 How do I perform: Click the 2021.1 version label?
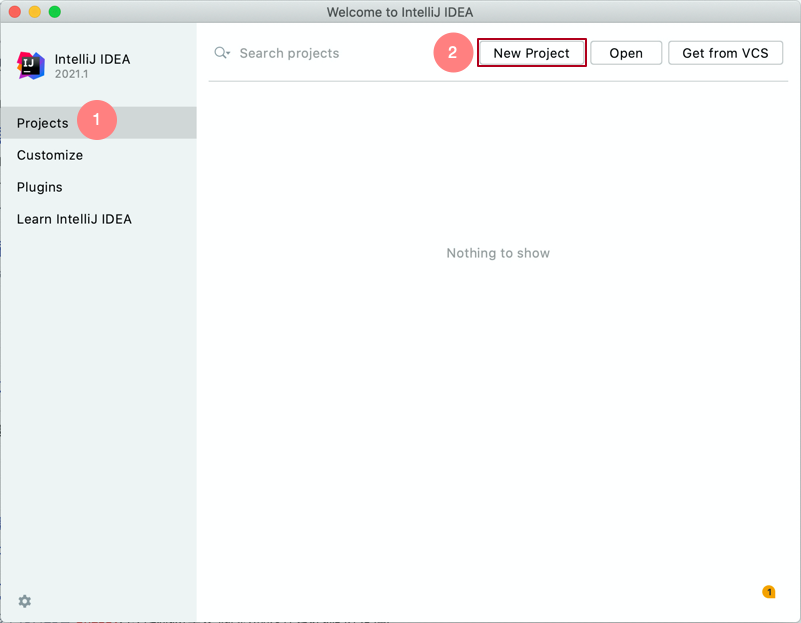coord(72,74)
